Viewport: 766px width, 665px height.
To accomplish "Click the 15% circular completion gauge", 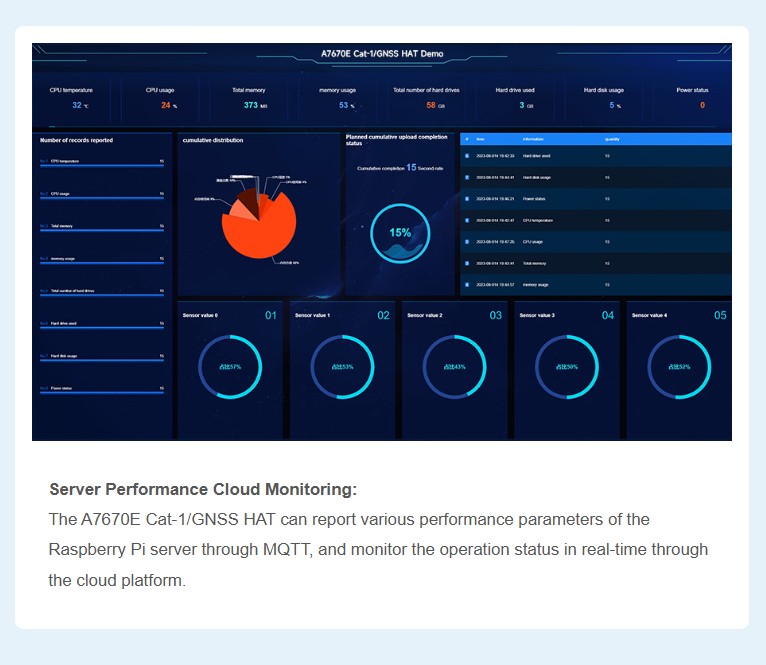I will pyautogui.click(x=400, y=234).
